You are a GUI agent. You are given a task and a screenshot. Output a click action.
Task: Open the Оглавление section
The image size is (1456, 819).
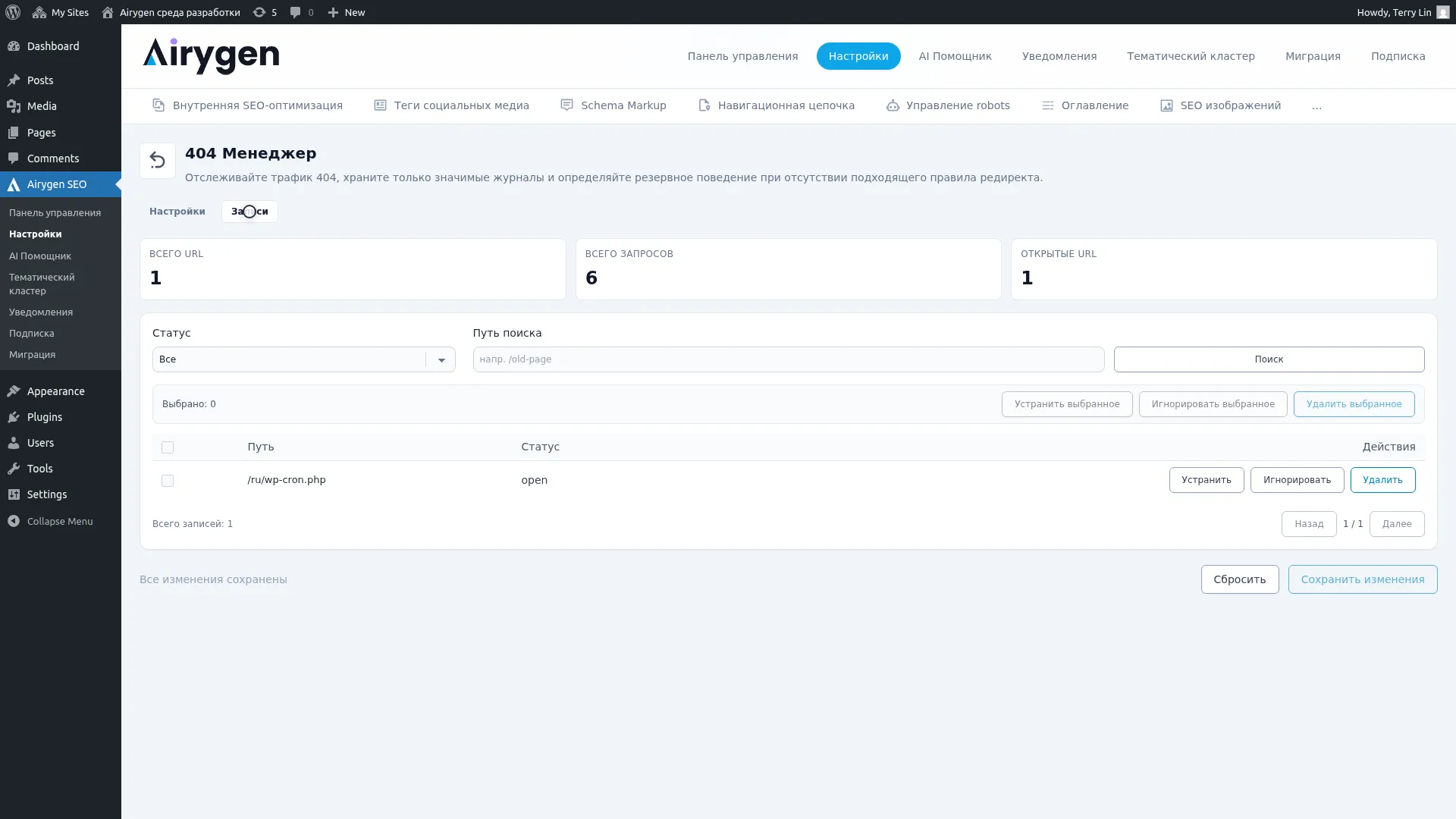pos(1084,105)
